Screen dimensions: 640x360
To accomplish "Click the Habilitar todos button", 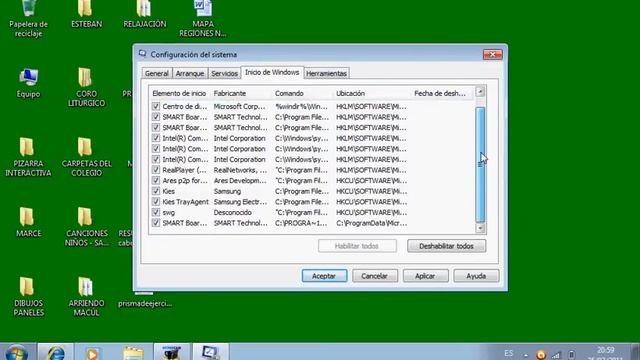I will [357, 246].
